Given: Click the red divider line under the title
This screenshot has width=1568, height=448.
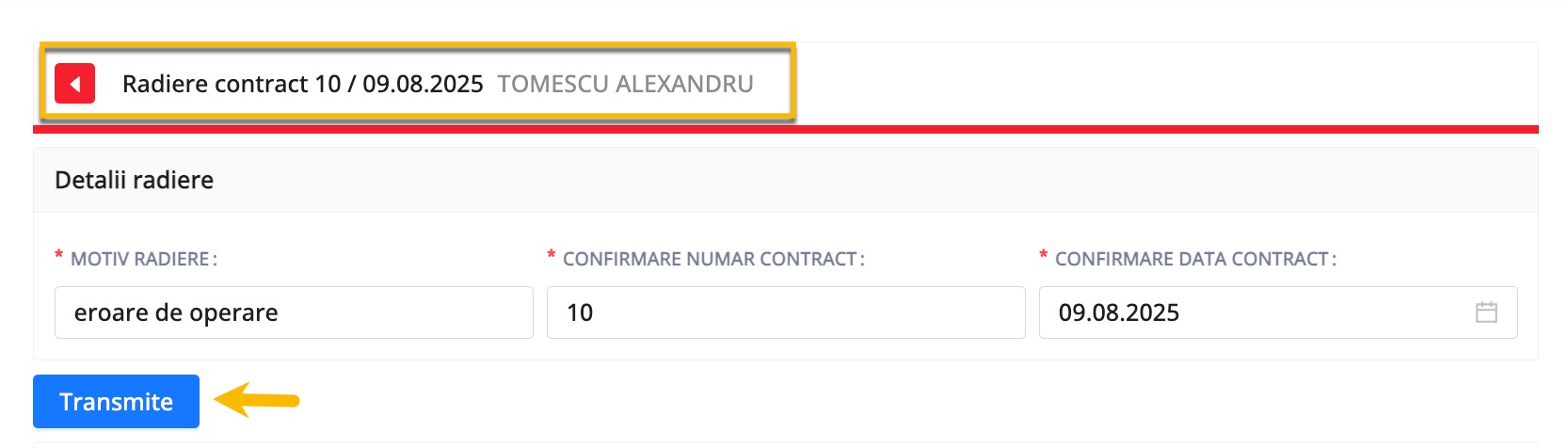Looking at the screenshot, I should click(x=786, y=129).
